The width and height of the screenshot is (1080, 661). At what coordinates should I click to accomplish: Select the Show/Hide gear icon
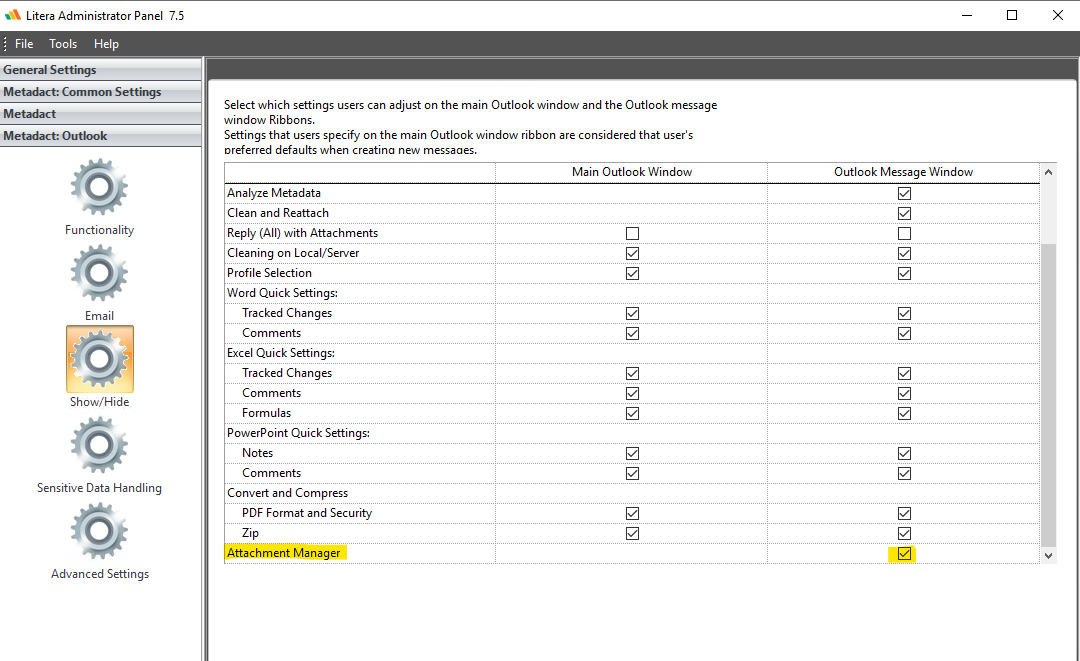(99, 358)
